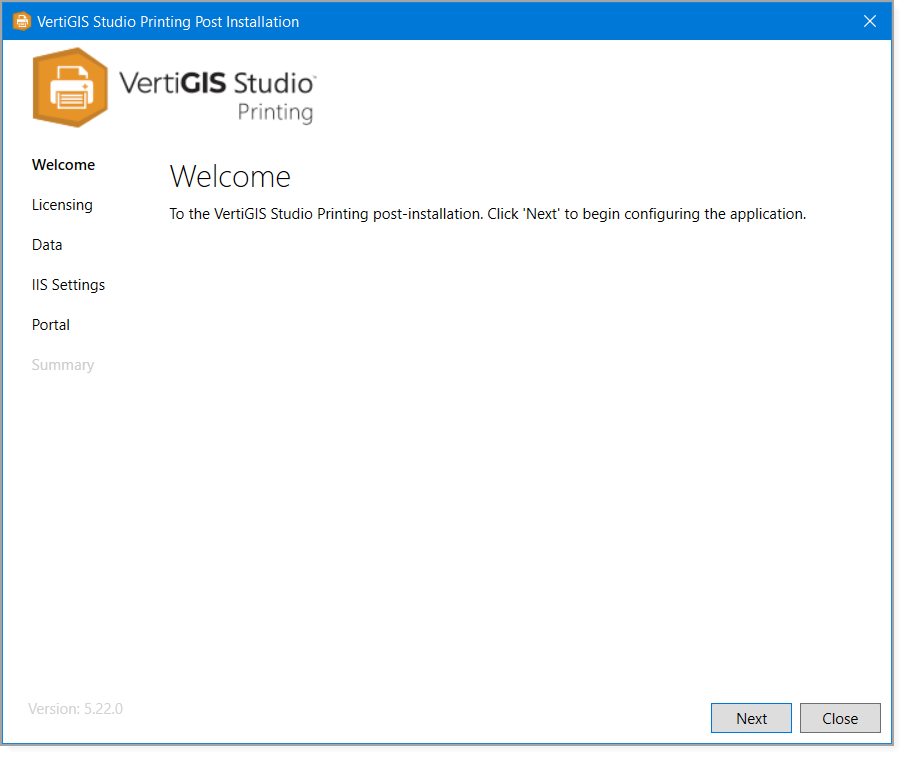Open the IIS Settings page
Image resolution: width=906 pixels, height=758 pixels.
click(x=68, y=285)
